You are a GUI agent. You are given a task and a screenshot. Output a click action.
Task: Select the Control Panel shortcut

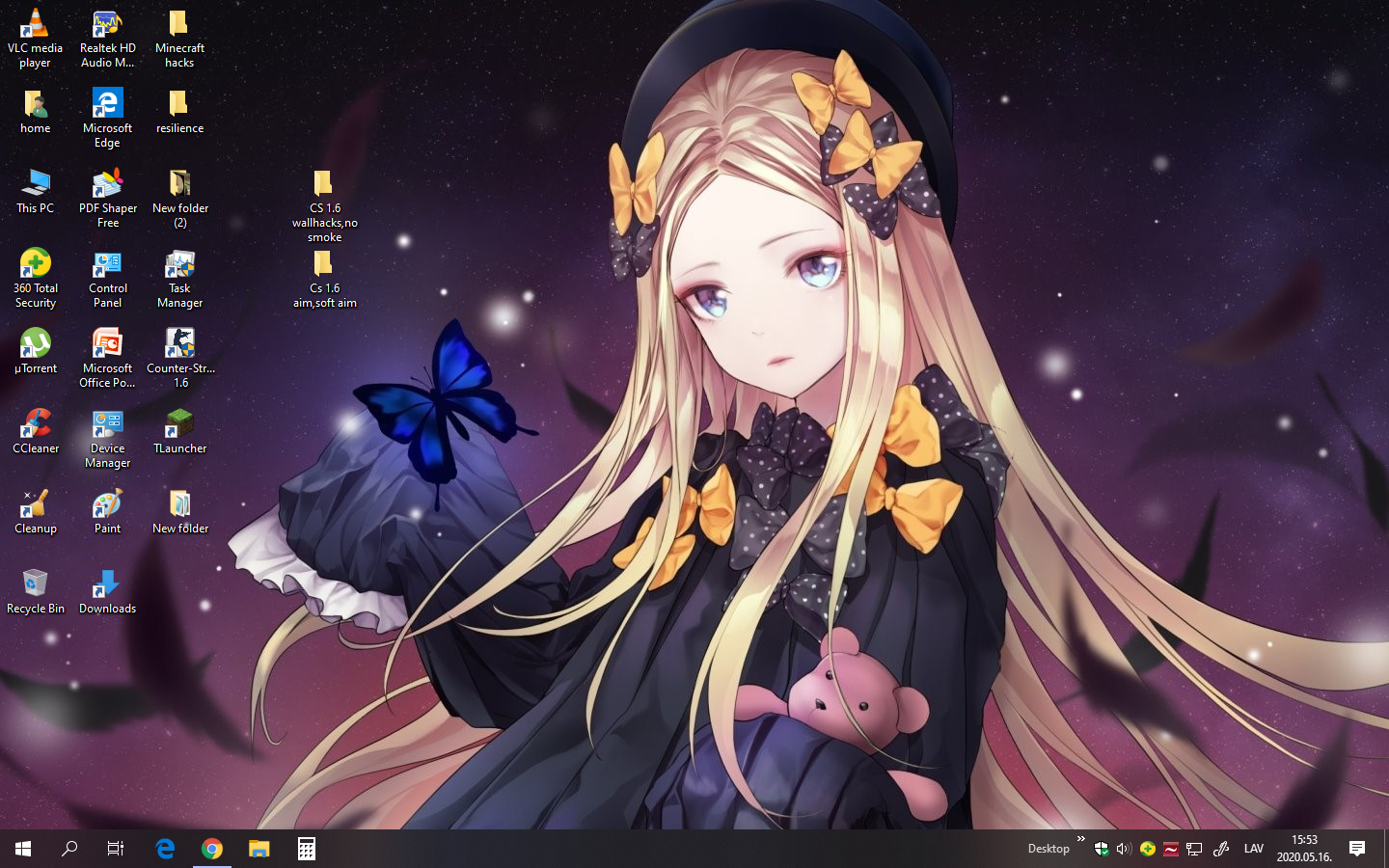[107, 279]
